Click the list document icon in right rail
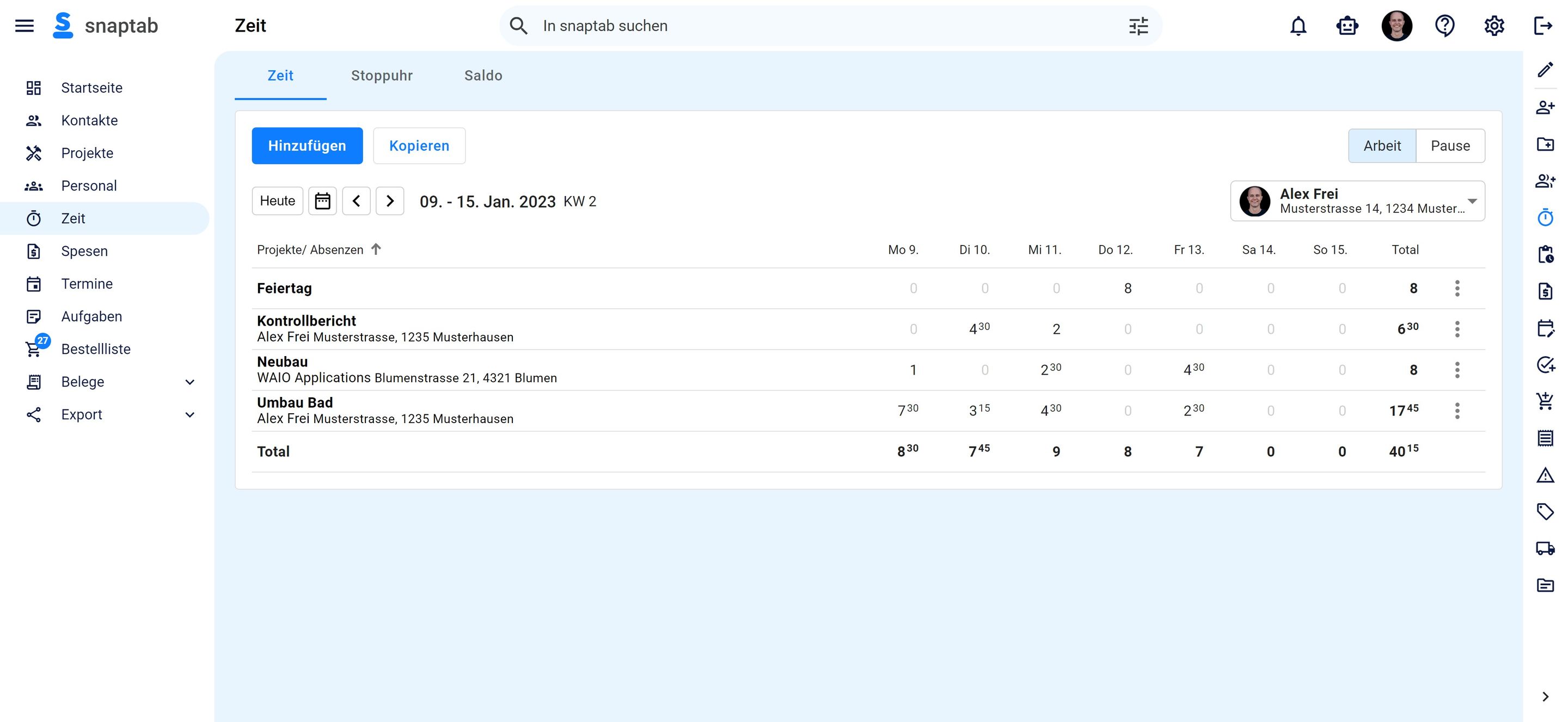Image resolution: width=1568 pixels, height=722 pixels. tap(1545, 438)
